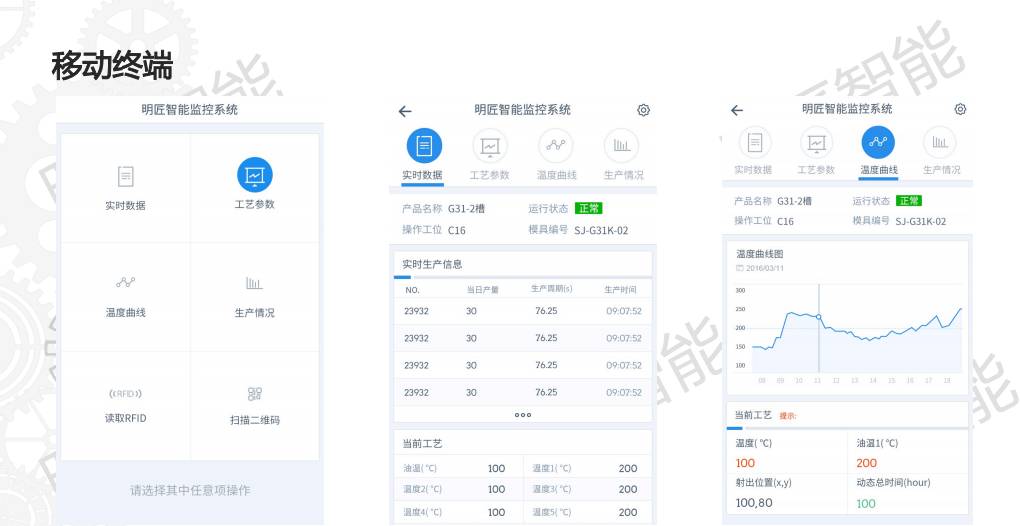
Task: Click the date 2016/03/11 under 温度曲线图
Action: tap(764, 268)
